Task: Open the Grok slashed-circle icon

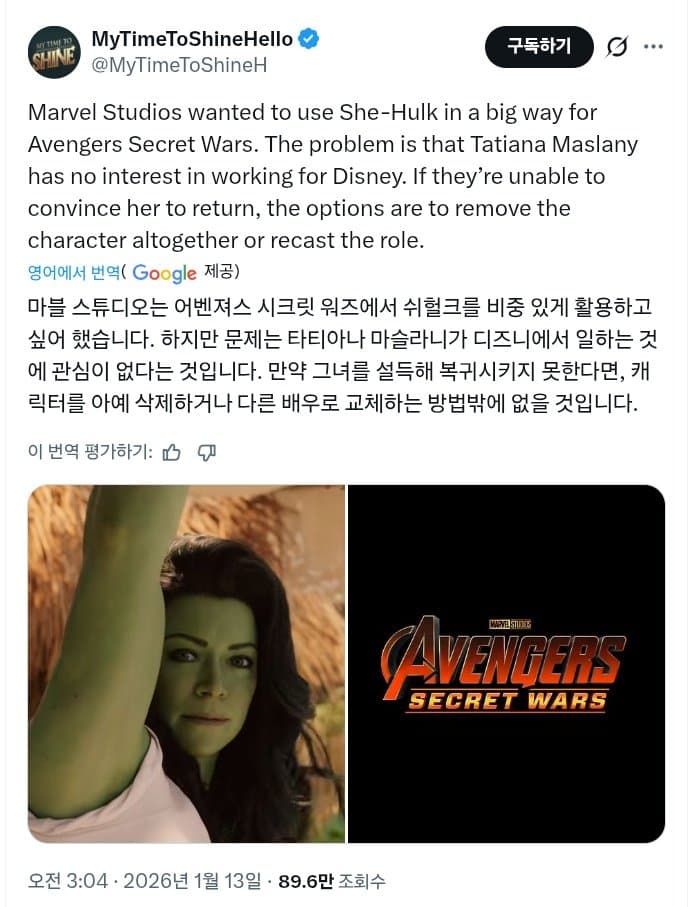Action: click(x=617, y=47)
